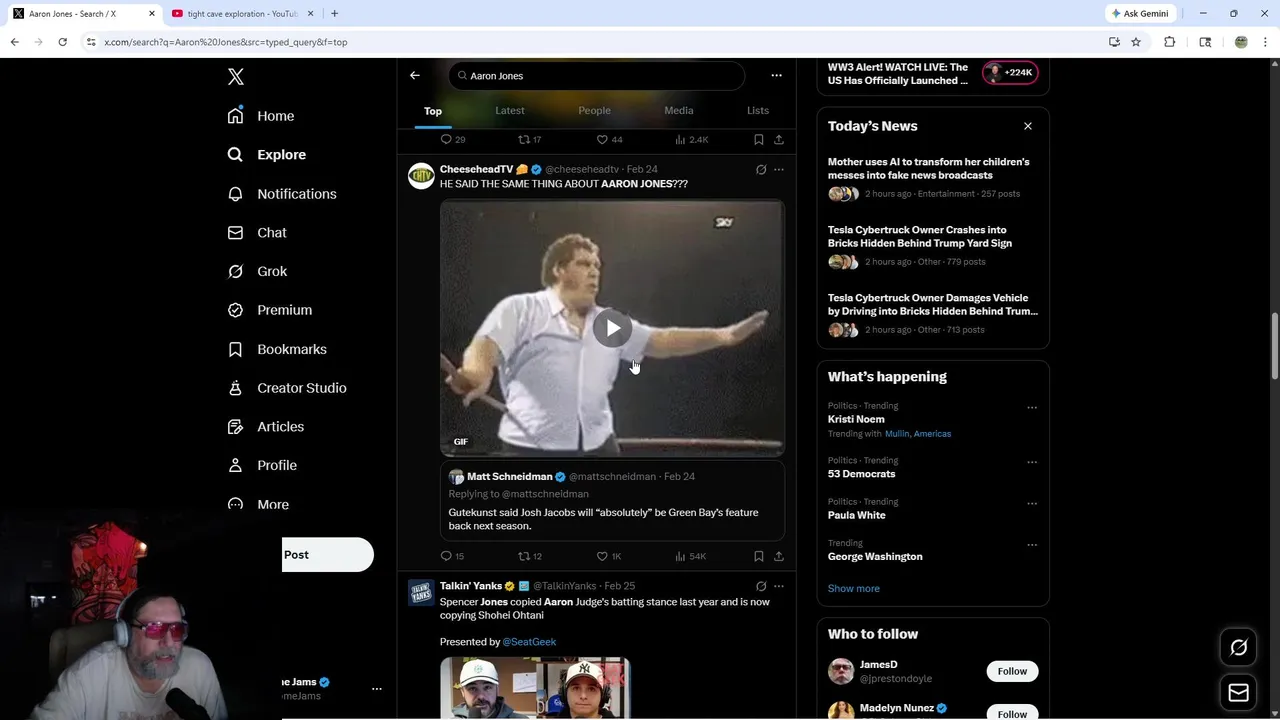1280x720 pixels.
Task: Go back using search back arrow
Action: click(415, 75)
